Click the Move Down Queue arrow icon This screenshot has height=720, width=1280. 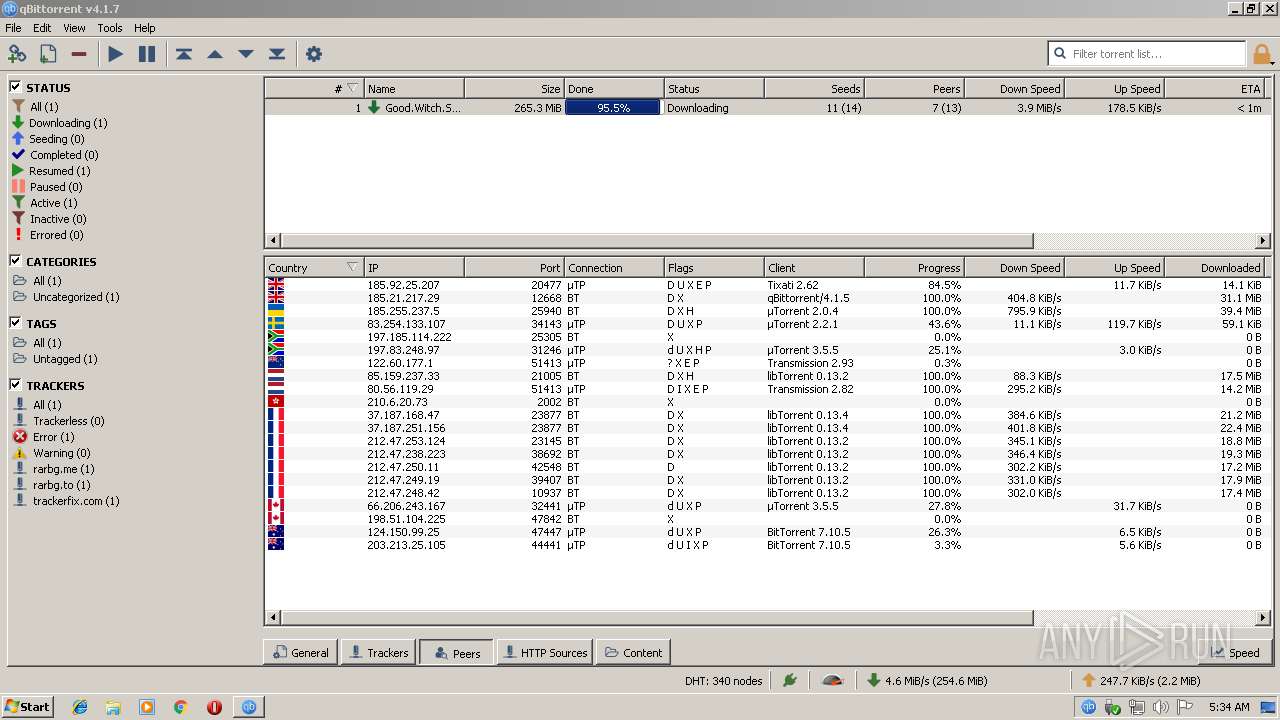click(246, 54)
